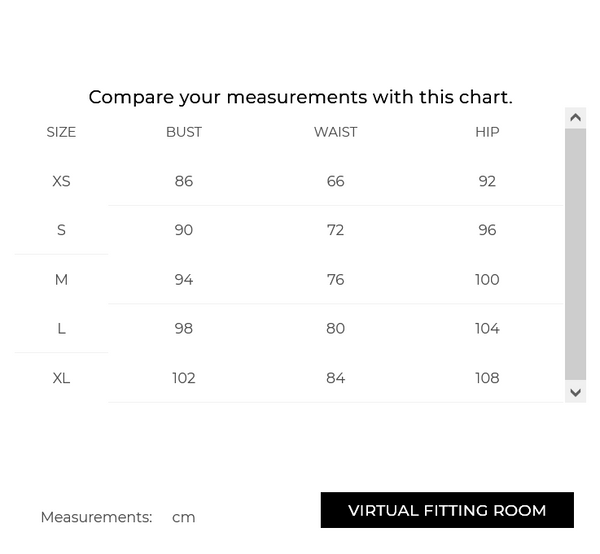Screen dimensions: 600x554
Task: Click the Measurements label
Action: click(x=96, y=517)
